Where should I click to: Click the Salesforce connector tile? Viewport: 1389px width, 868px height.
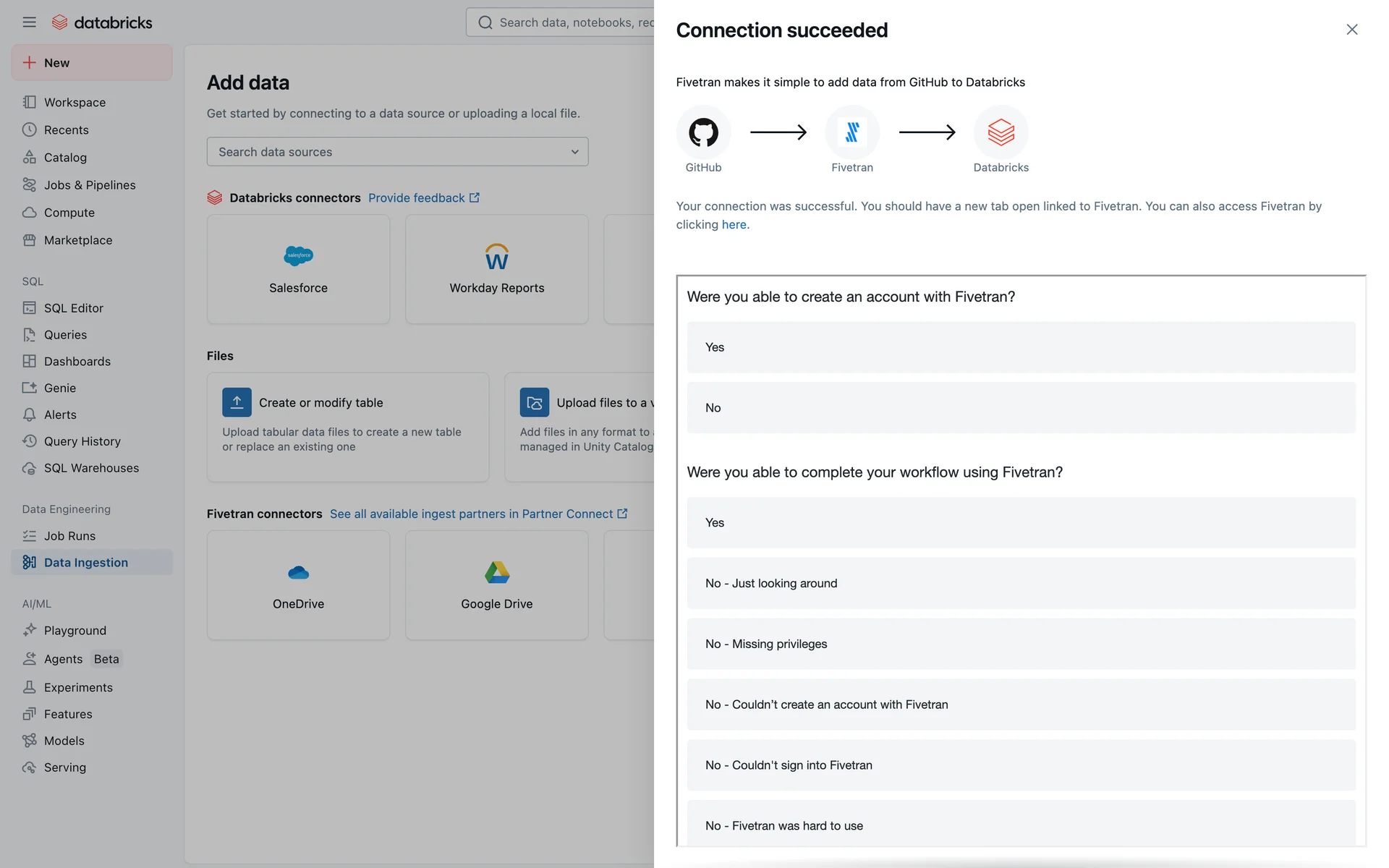coord(298,269)
